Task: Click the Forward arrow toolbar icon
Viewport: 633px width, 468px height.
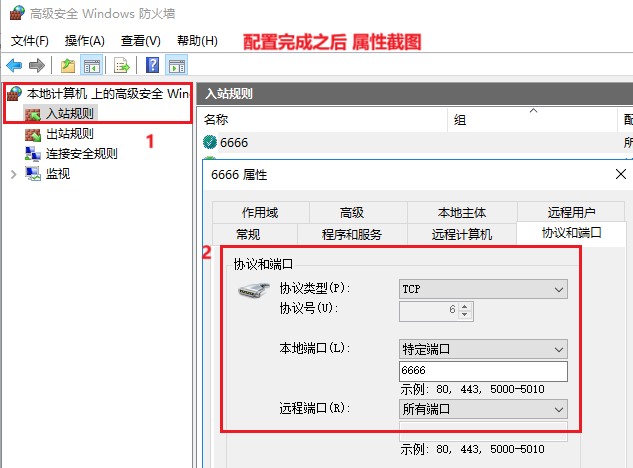Action: [37, 65]
